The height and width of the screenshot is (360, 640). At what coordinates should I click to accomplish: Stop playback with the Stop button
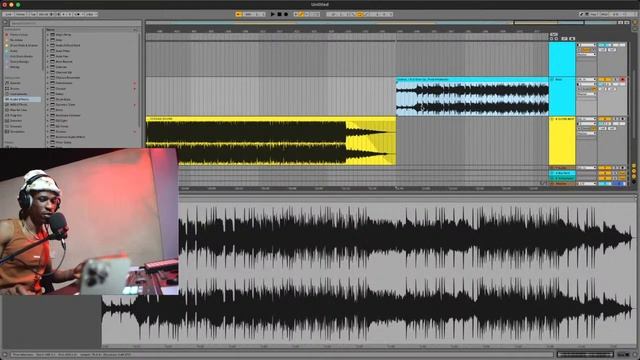pos(279,14)
